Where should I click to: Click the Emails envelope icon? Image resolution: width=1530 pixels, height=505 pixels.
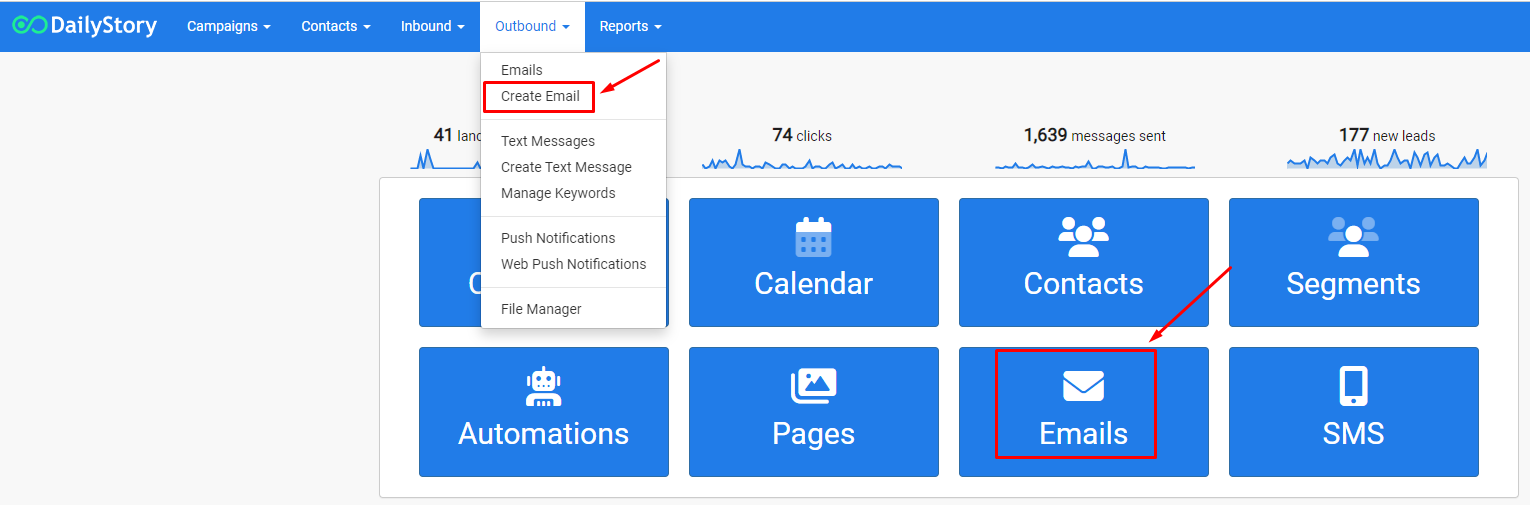(x=1083, y=386)
